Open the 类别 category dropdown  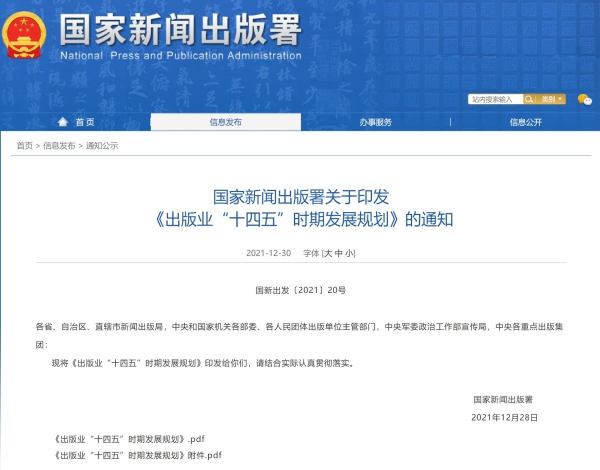[551, 100]
